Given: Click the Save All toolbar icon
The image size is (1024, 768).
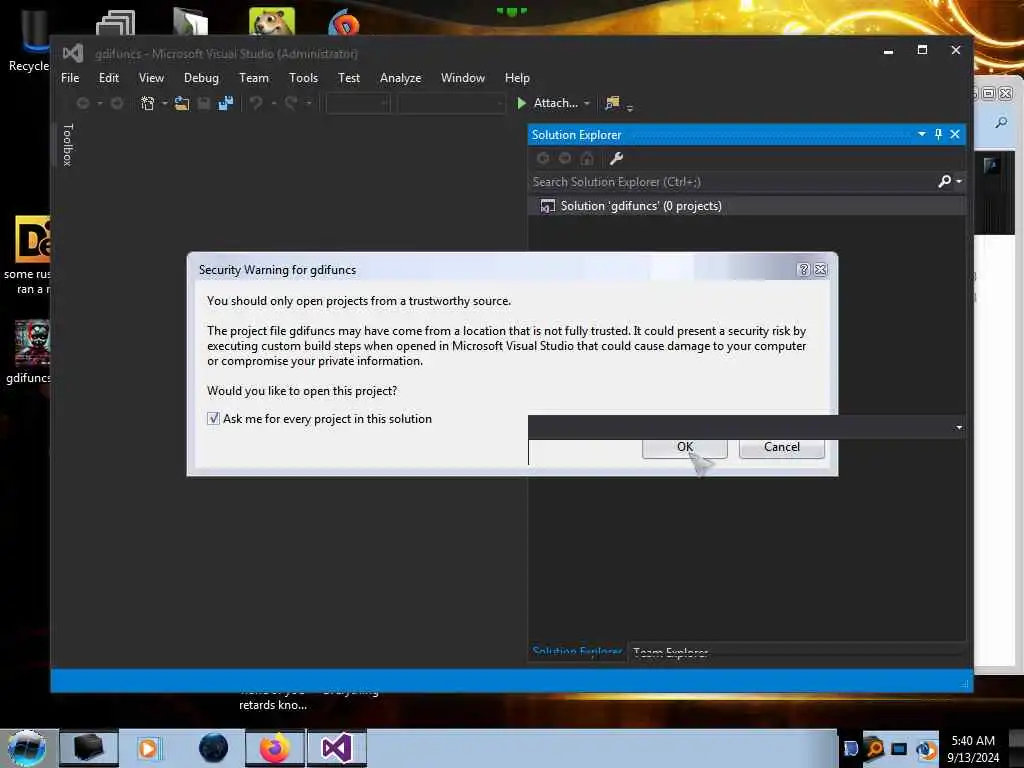Looking at the screenshot, I should 225,103.
